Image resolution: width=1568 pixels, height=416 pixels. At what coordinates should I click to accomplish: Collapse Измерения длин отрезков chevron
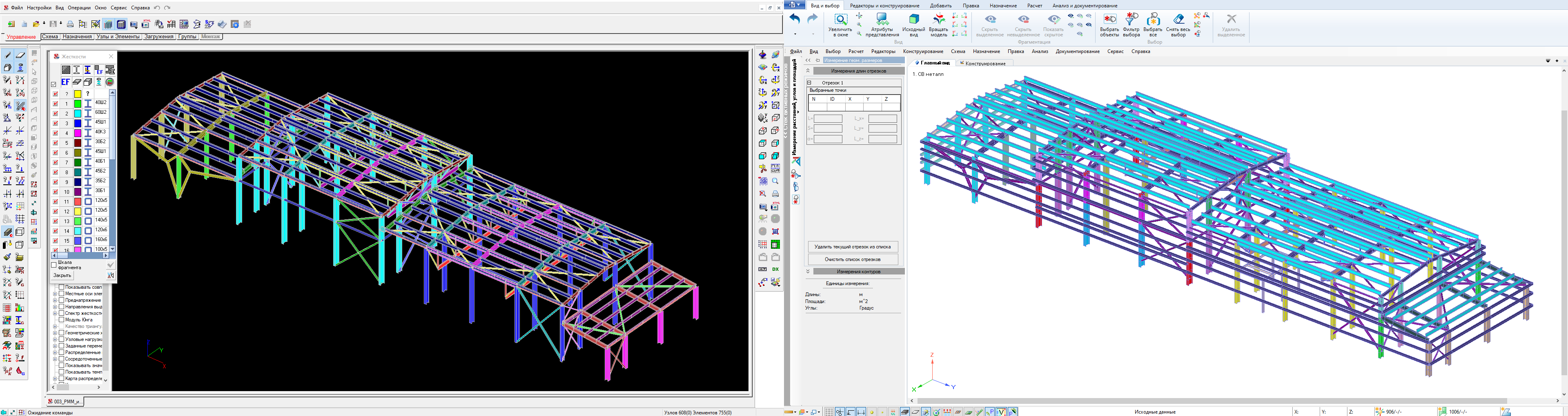[808, 71]
